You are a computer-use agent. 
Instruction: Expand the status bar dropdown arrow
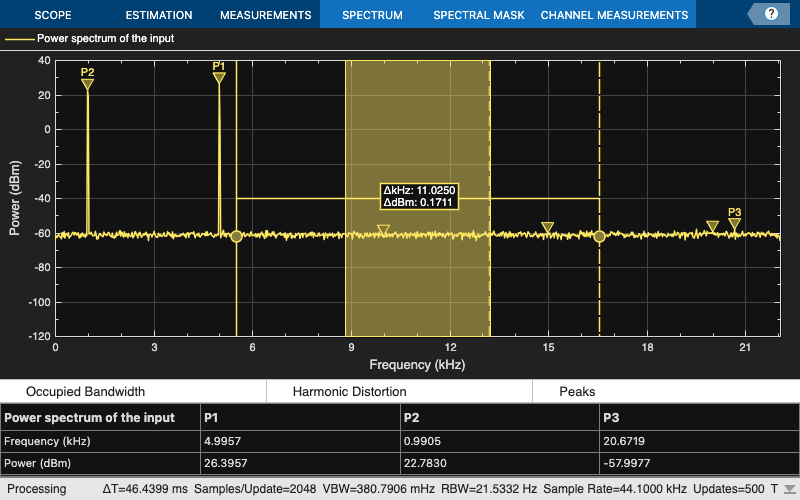click(790, 490)
